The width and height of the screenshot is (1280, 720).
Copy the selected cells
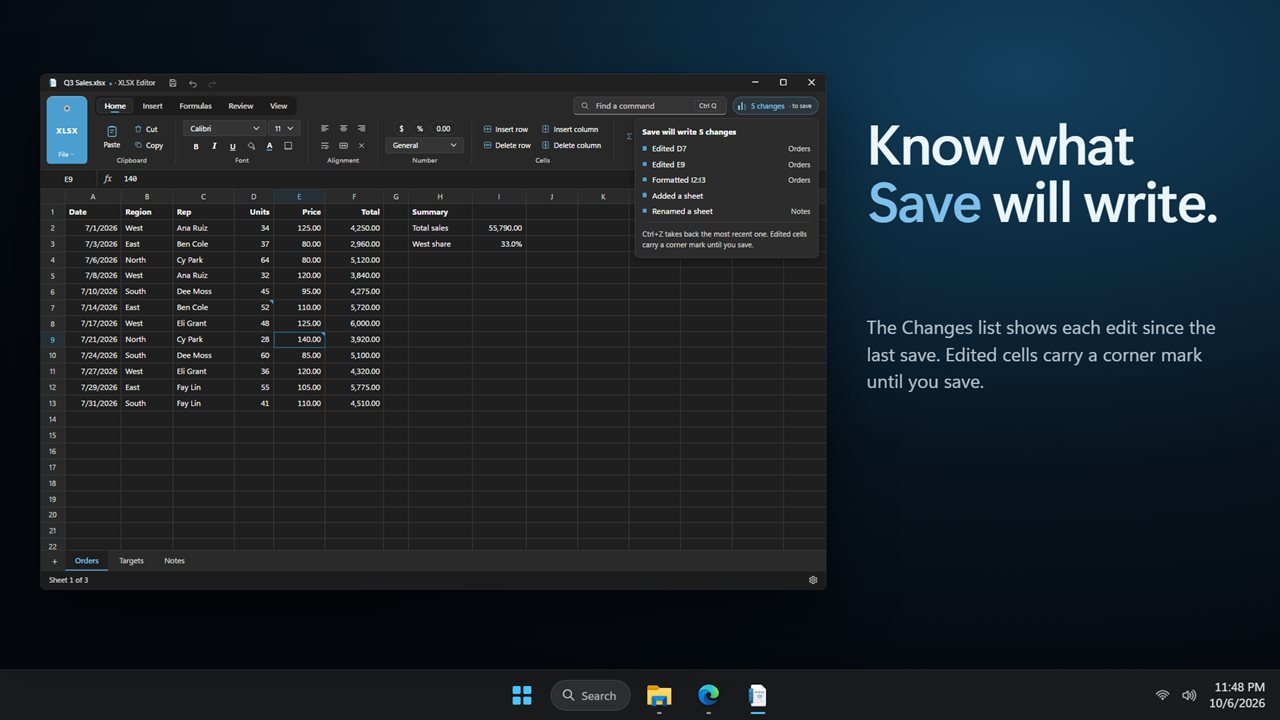pos(148,145)
